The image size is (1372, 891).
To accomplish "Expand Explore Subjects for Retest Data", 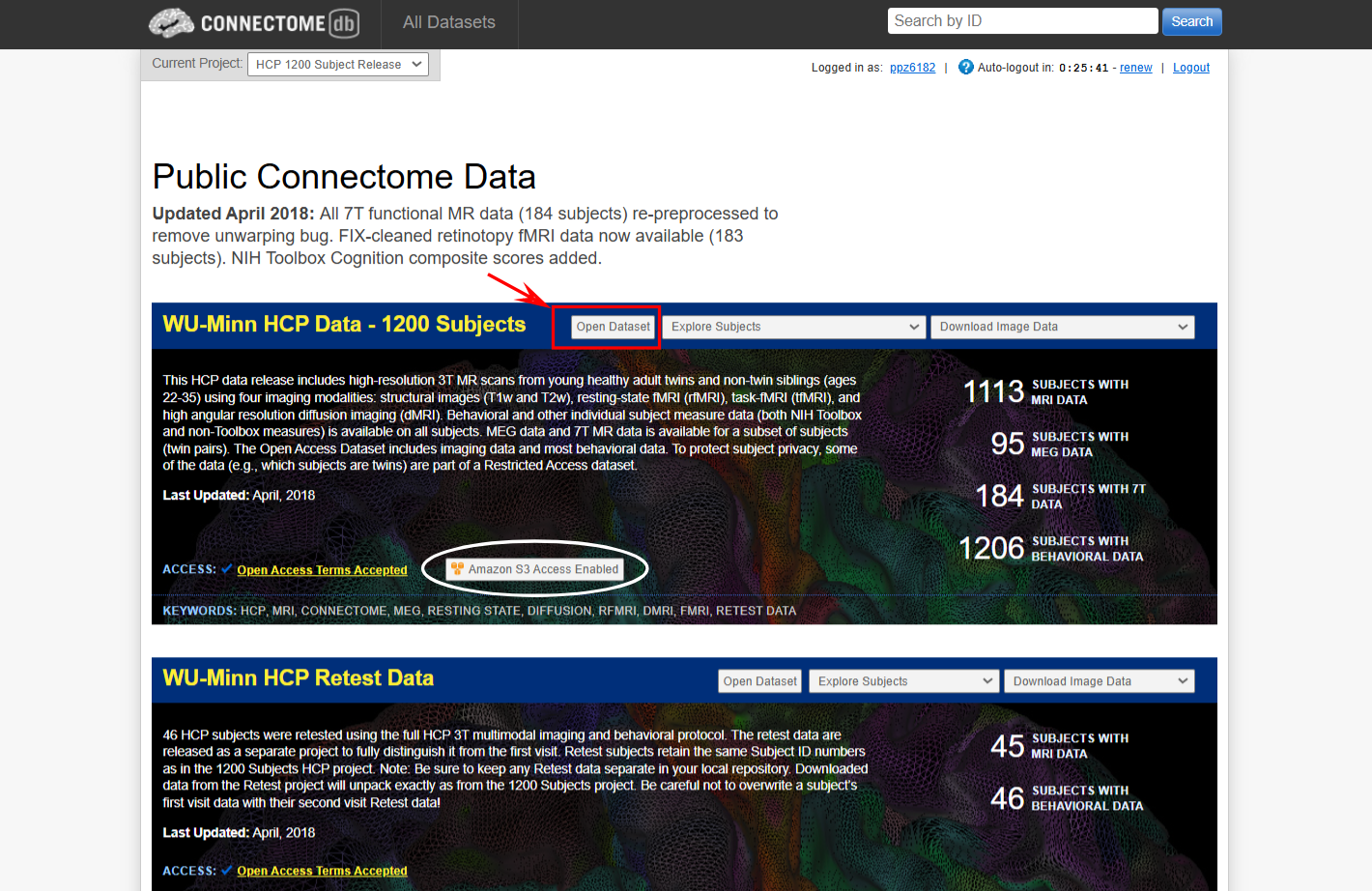I will (x=903, y=681).
